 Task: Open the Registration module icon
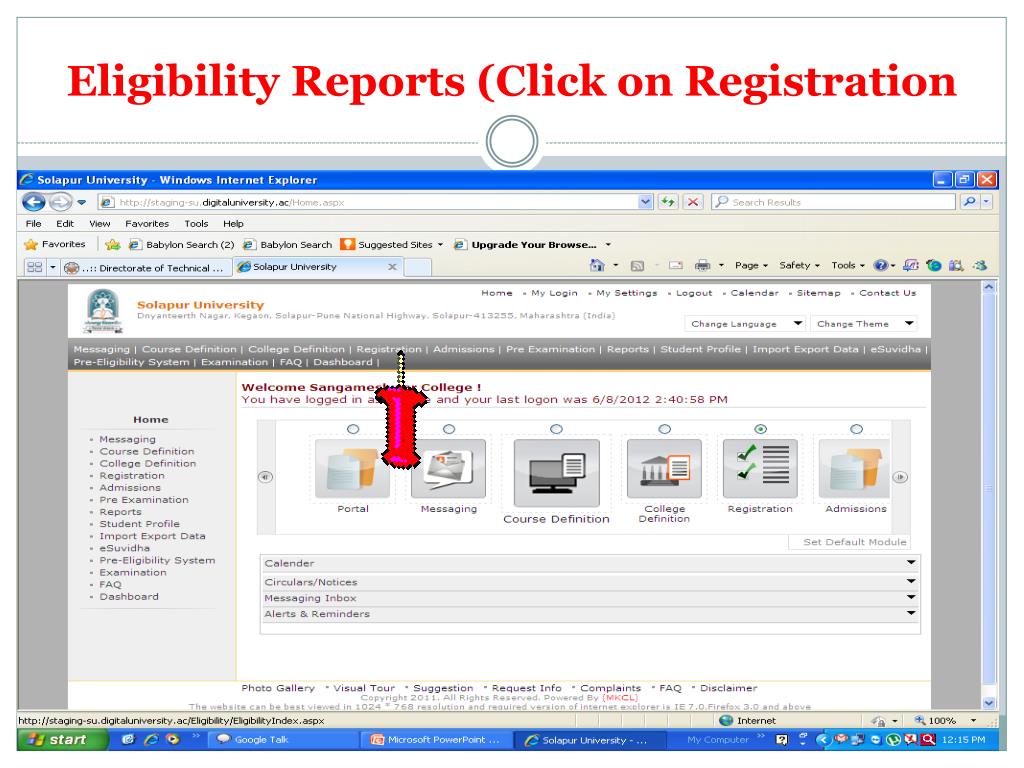[760, 469]
